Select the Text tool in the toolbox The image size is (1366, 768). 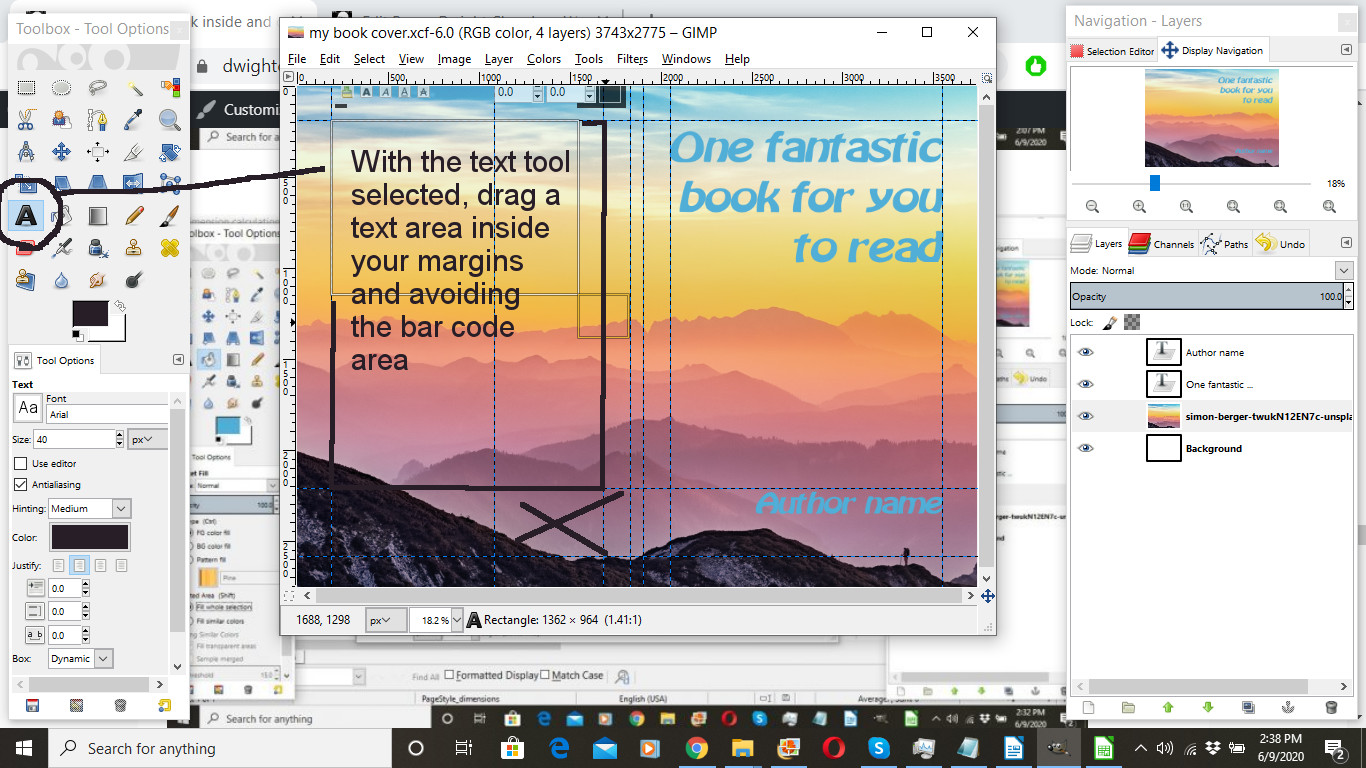[26, 214]
